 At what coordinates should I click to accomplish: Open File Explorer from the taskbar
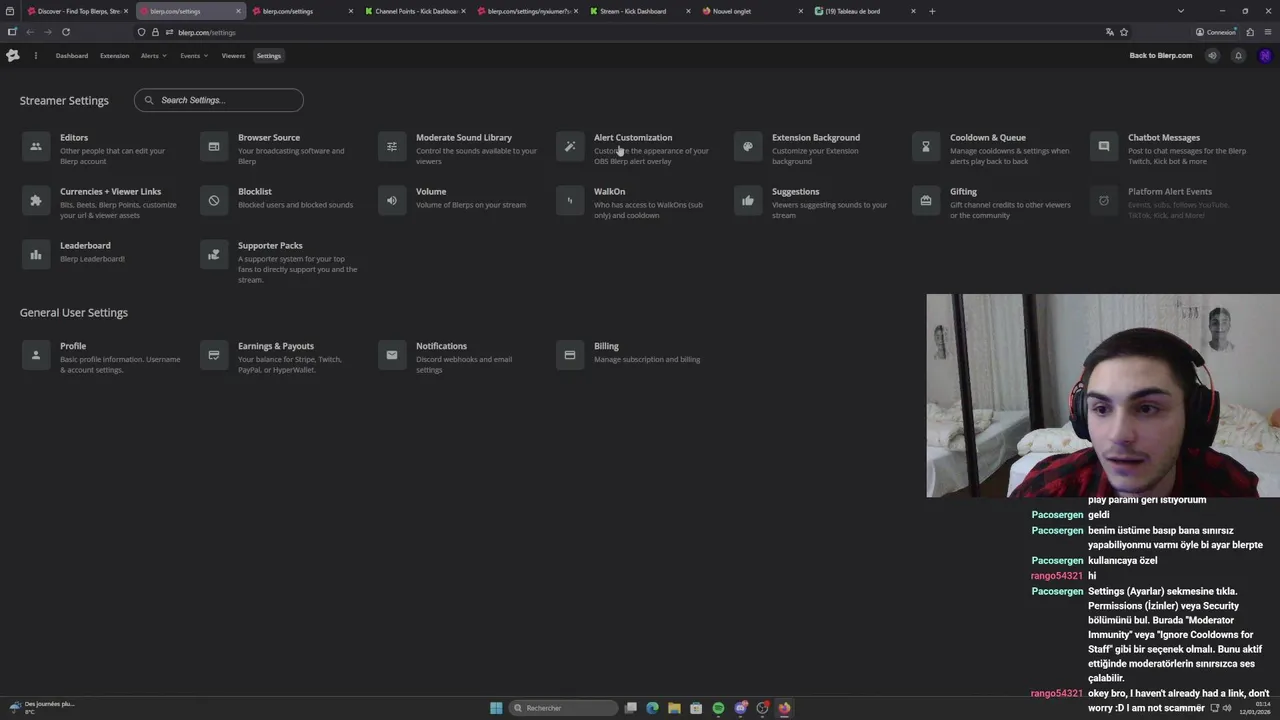point(674,708)
